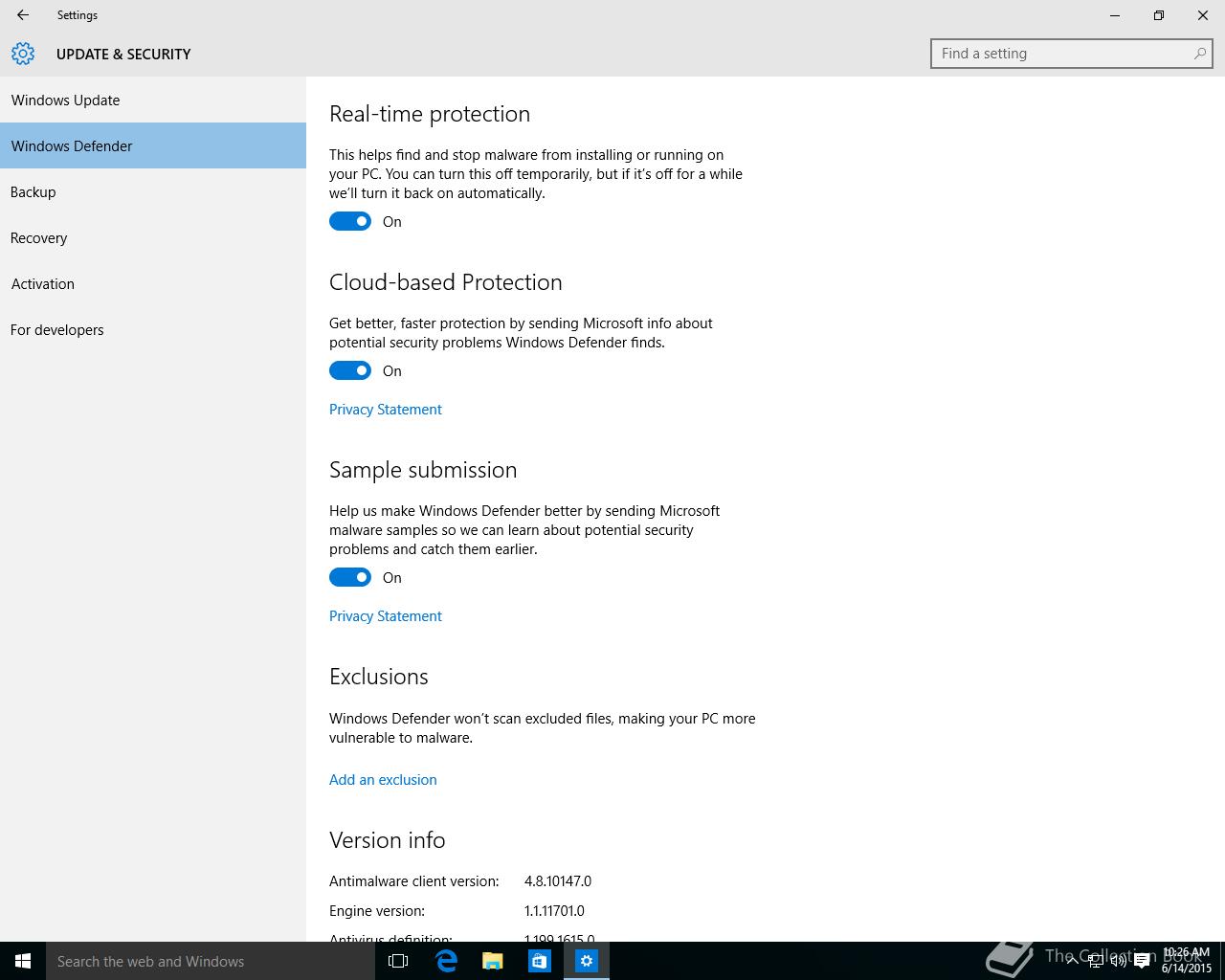
Task: Select For developers in sidebar
Action: (x=153, y=329)
